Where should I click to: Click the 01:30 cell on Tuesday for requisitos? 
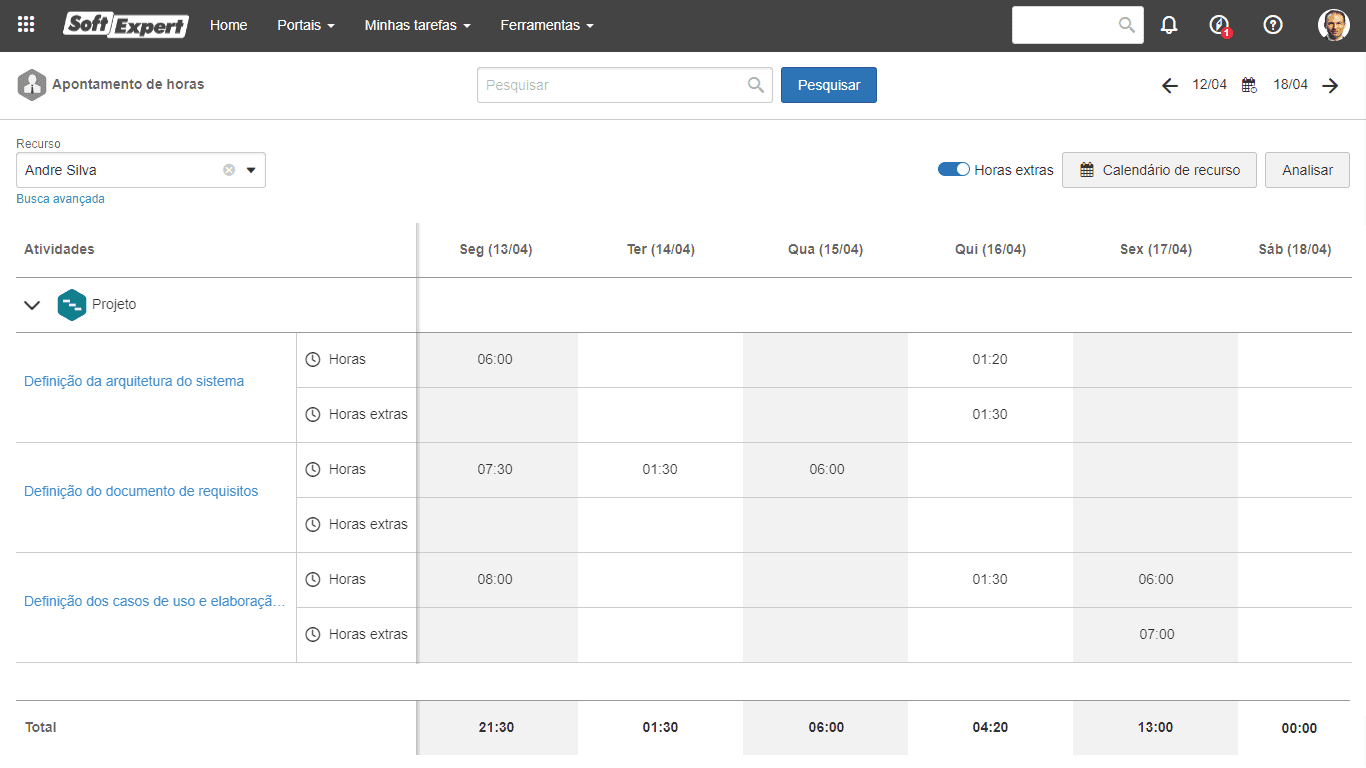[660, 469]
